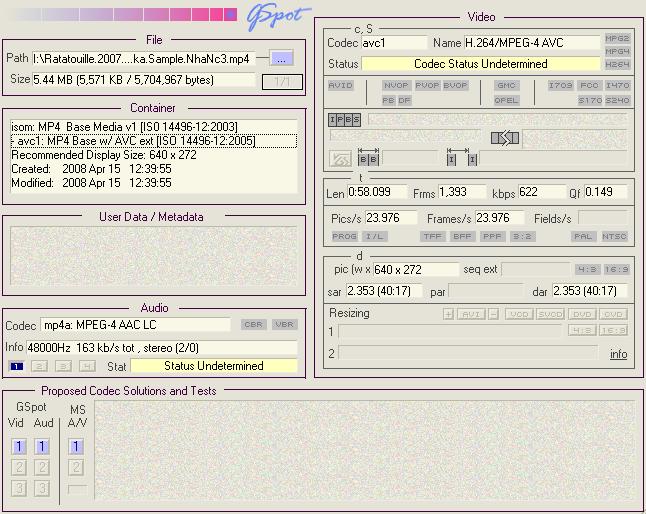The image size is (646, 514).
Task: Click MS A/V test button 2
Action: 76,467
